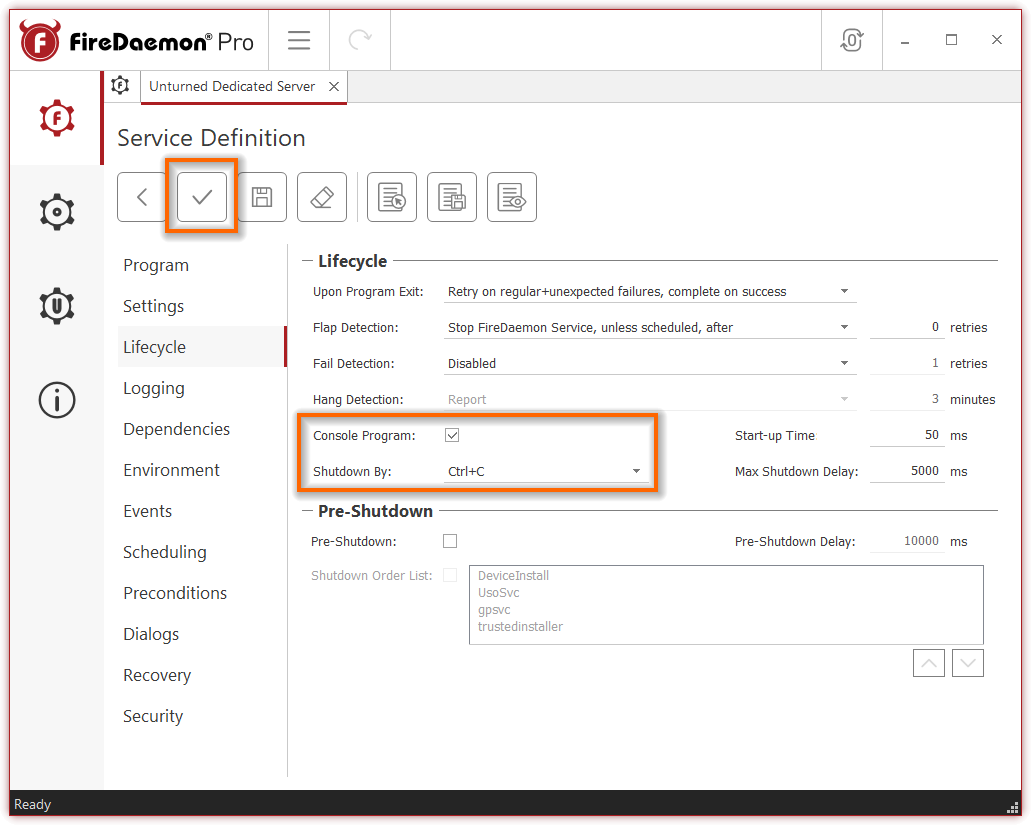This screenshot has width=1031, height=825.
Task: Move list item up with arrow button
Action: tap(928, 663)
